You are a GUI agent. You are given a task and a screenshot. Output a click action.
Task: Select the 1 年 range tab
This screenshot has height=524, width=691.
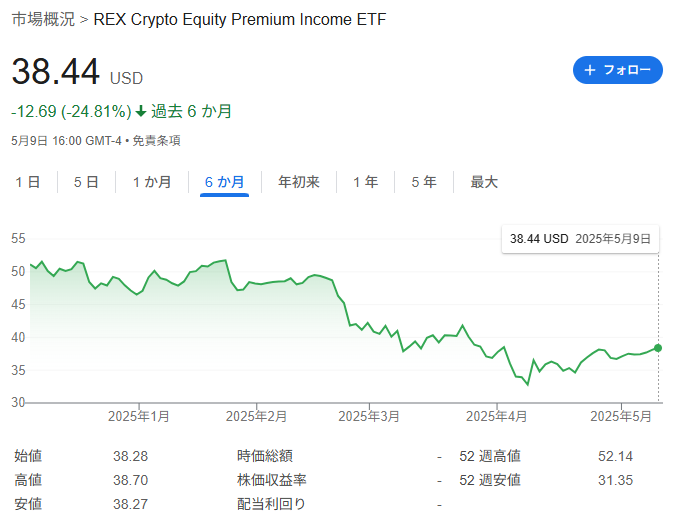pyautogui.click(x=365, y=182)
